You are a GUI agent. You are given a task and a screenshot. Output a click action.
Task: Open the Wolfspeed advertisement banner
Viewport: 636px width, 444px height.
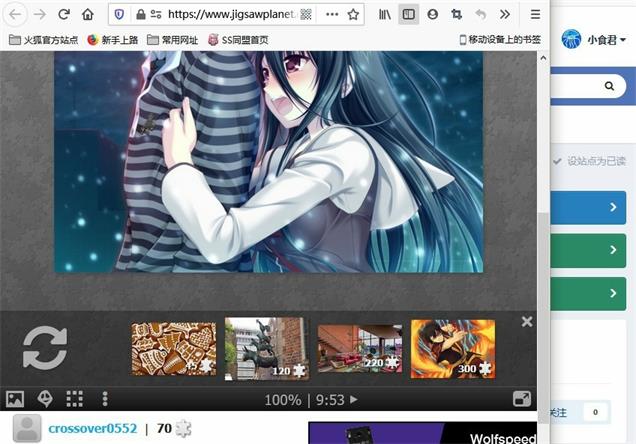[x=422, y=433]
